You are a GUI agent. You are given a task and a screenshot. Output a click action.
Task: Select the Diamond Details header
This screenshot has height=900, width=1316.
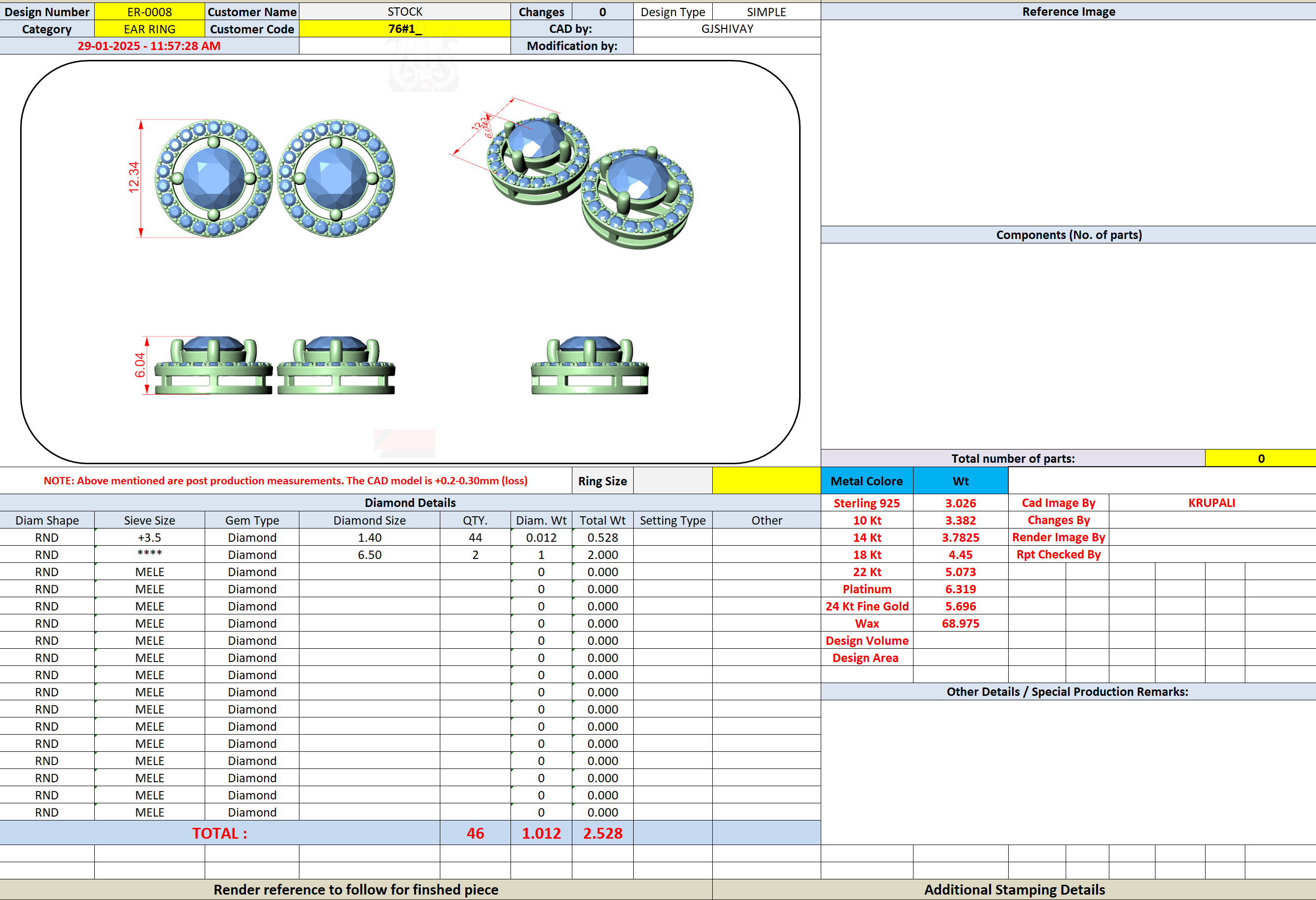(410, 503)
